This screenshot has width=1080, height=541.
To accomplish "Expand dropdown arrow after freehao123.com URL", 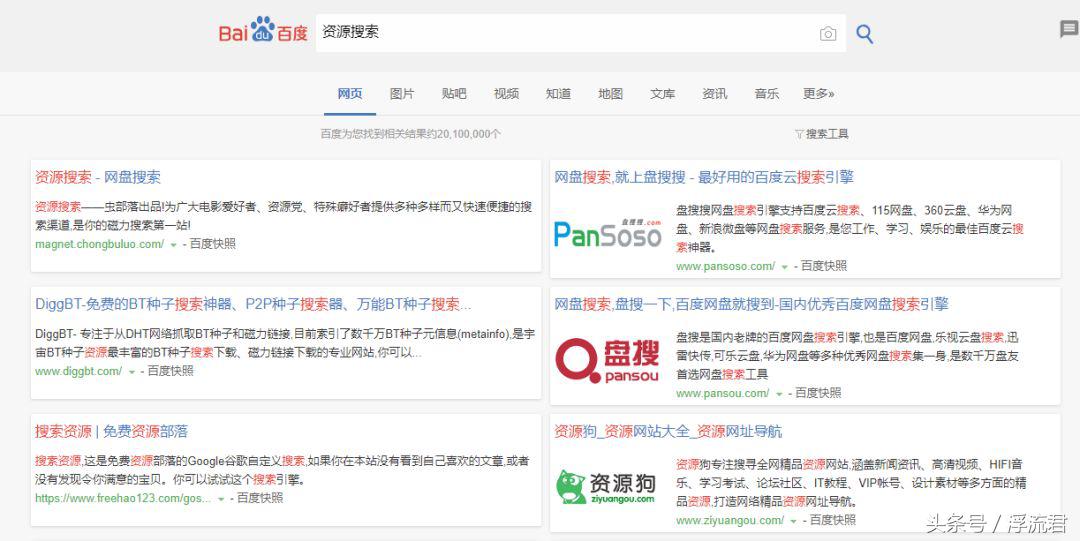I will point(221,499).
